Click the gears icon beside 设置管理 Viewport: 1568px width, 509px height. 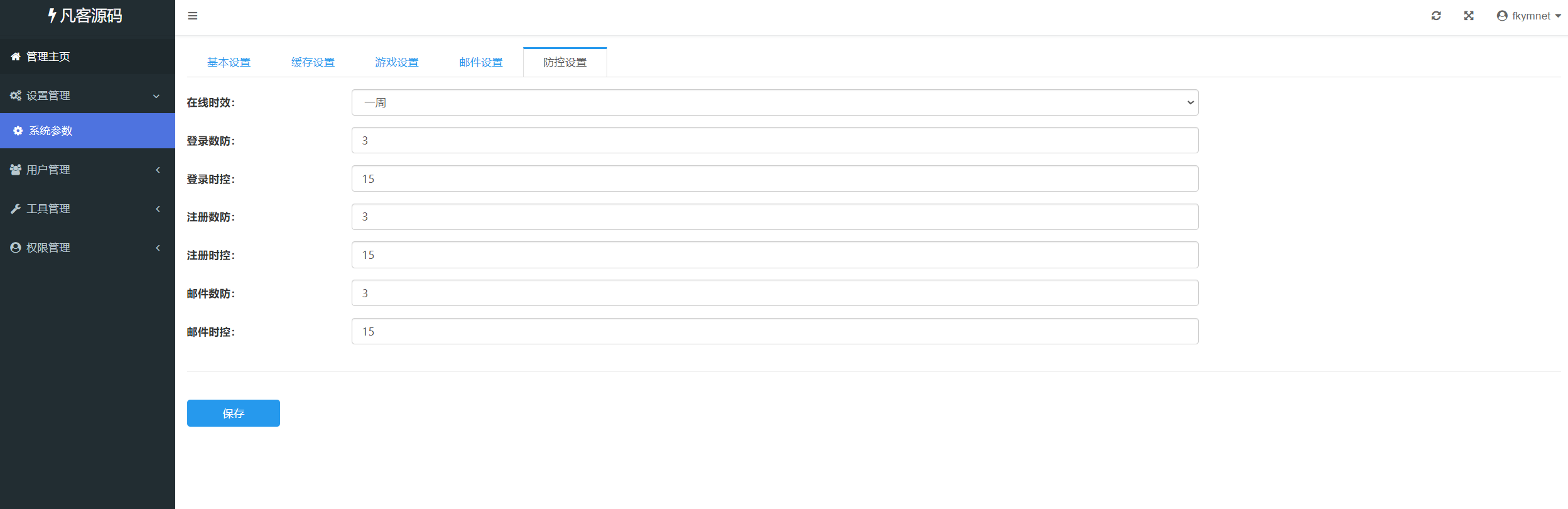coord(16,96)
